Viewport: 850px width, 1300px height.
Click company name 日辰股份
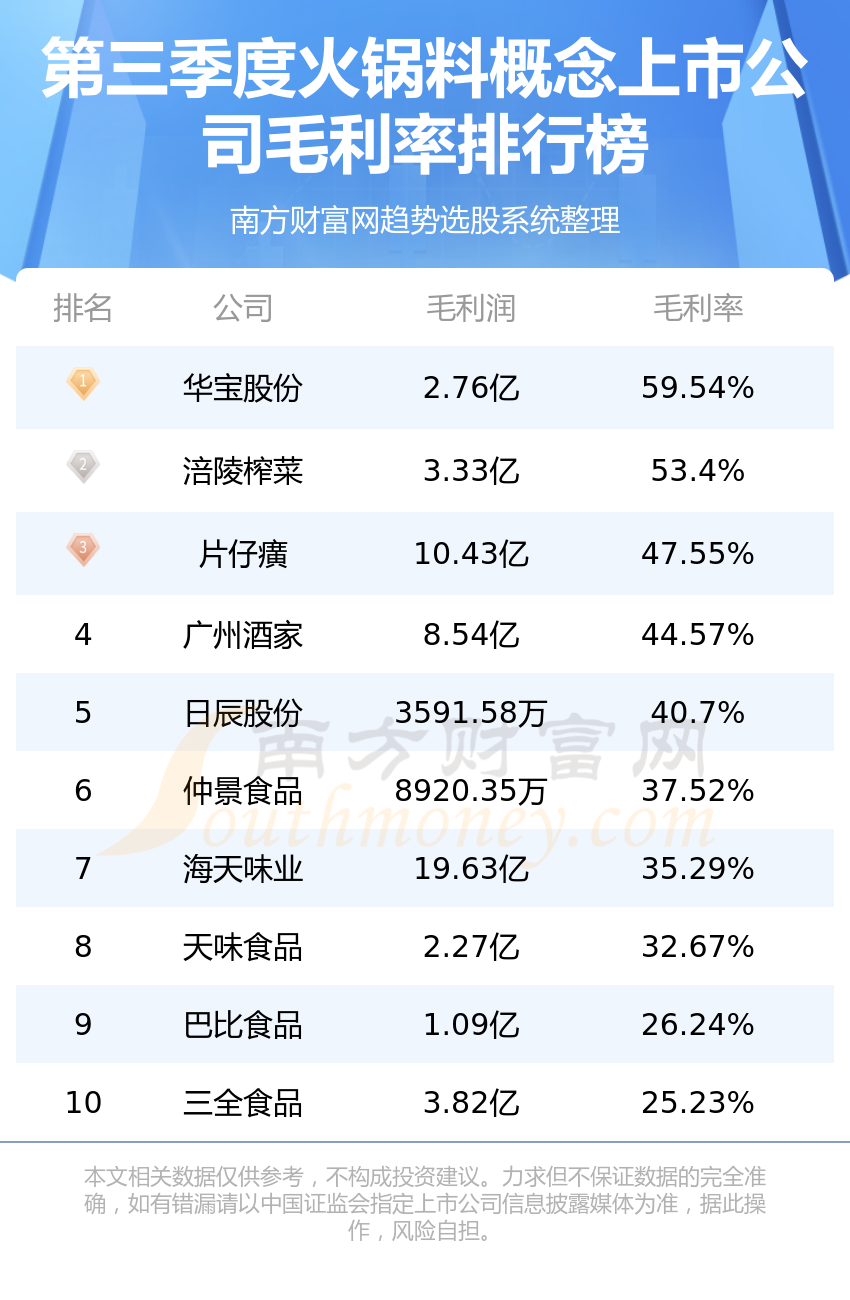(x=243, y=713)
